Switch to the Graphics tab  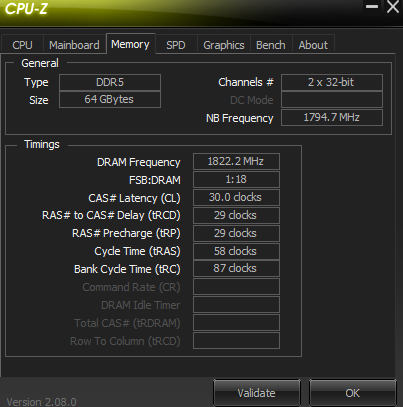point(224,45)
